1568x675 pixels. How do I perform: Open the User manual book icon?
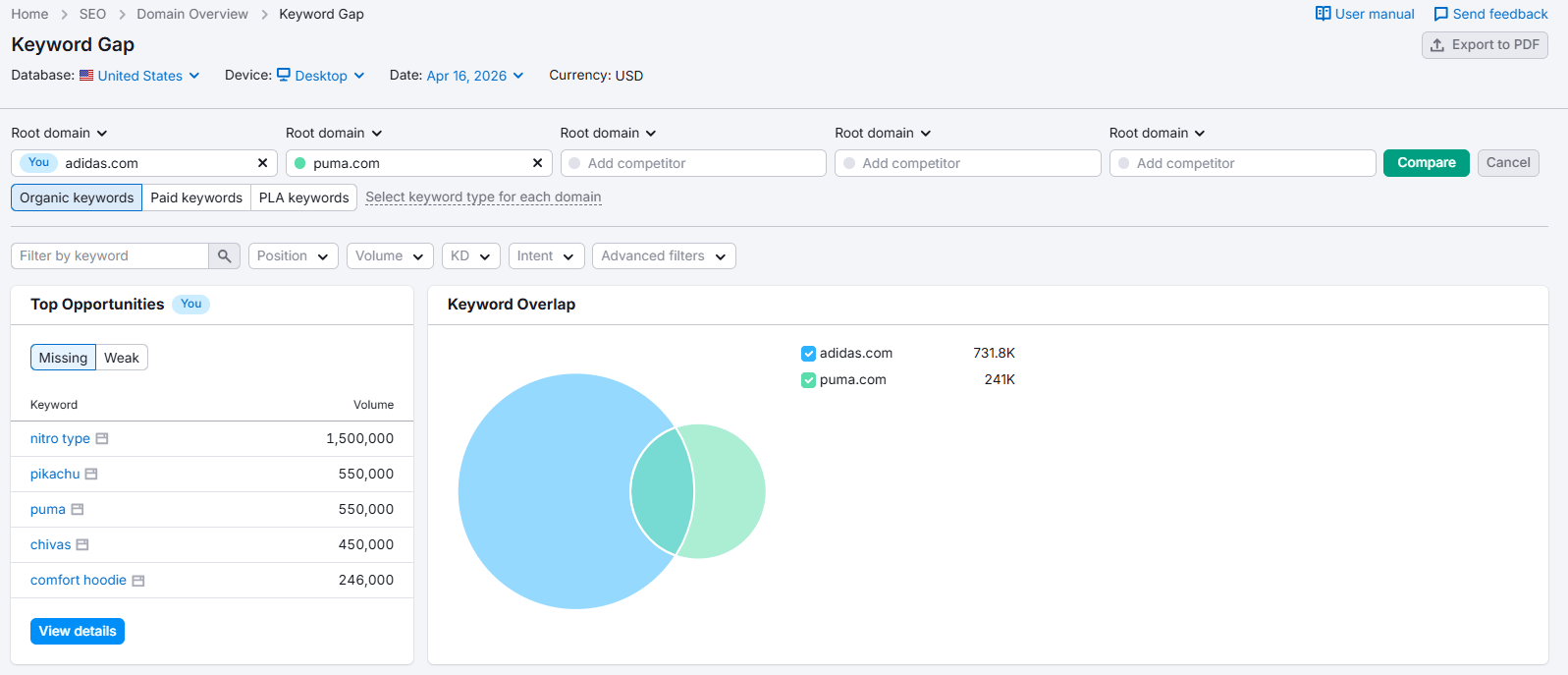click(x=1323, y=14)
